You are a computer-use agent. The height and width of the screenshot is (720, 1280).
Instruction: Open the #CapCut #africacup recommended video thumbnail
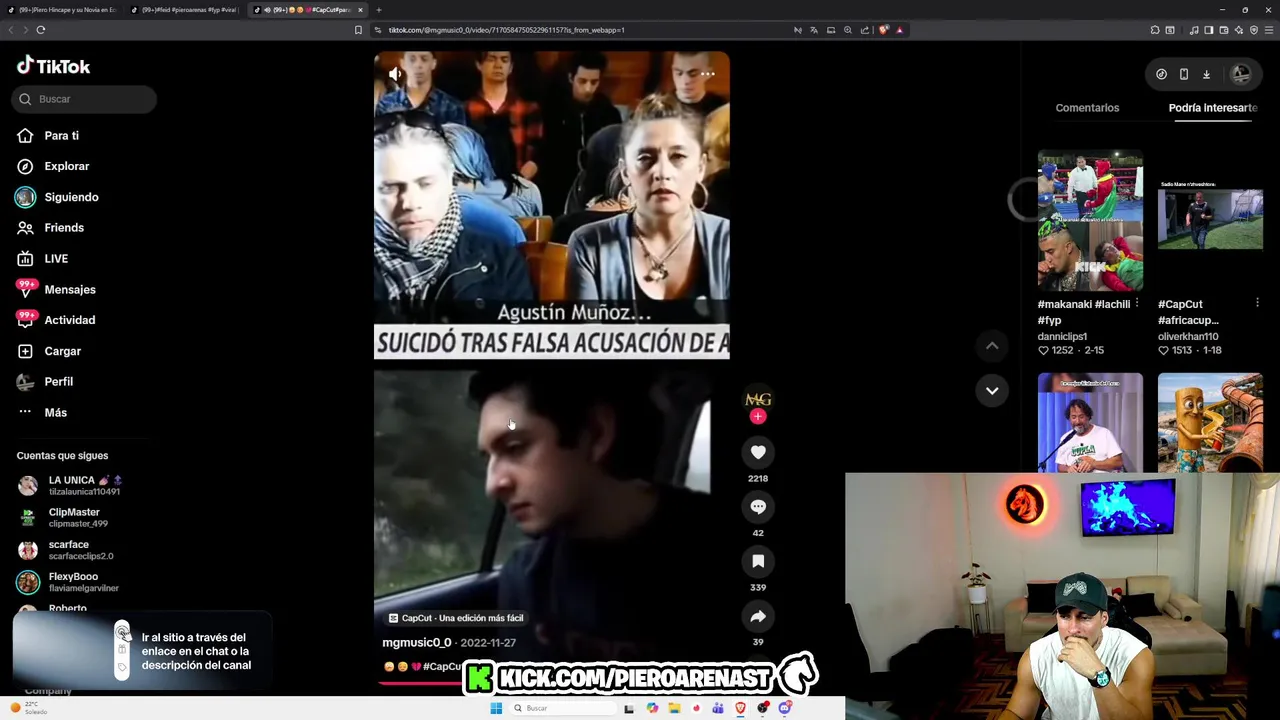pos(1210,220)
